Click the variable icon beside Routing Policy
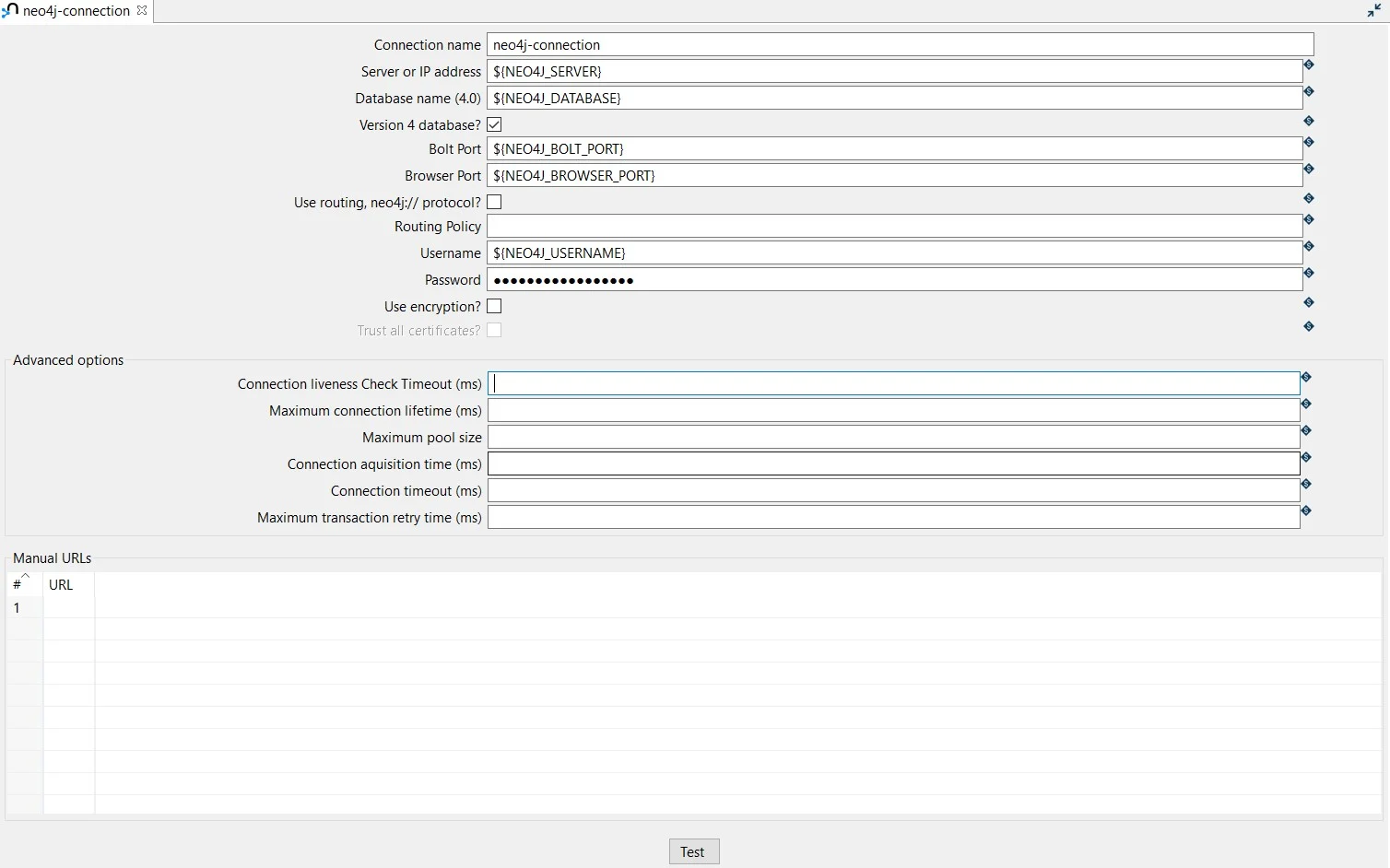This screenshot has width=1390, height=868. (1308, 220)
